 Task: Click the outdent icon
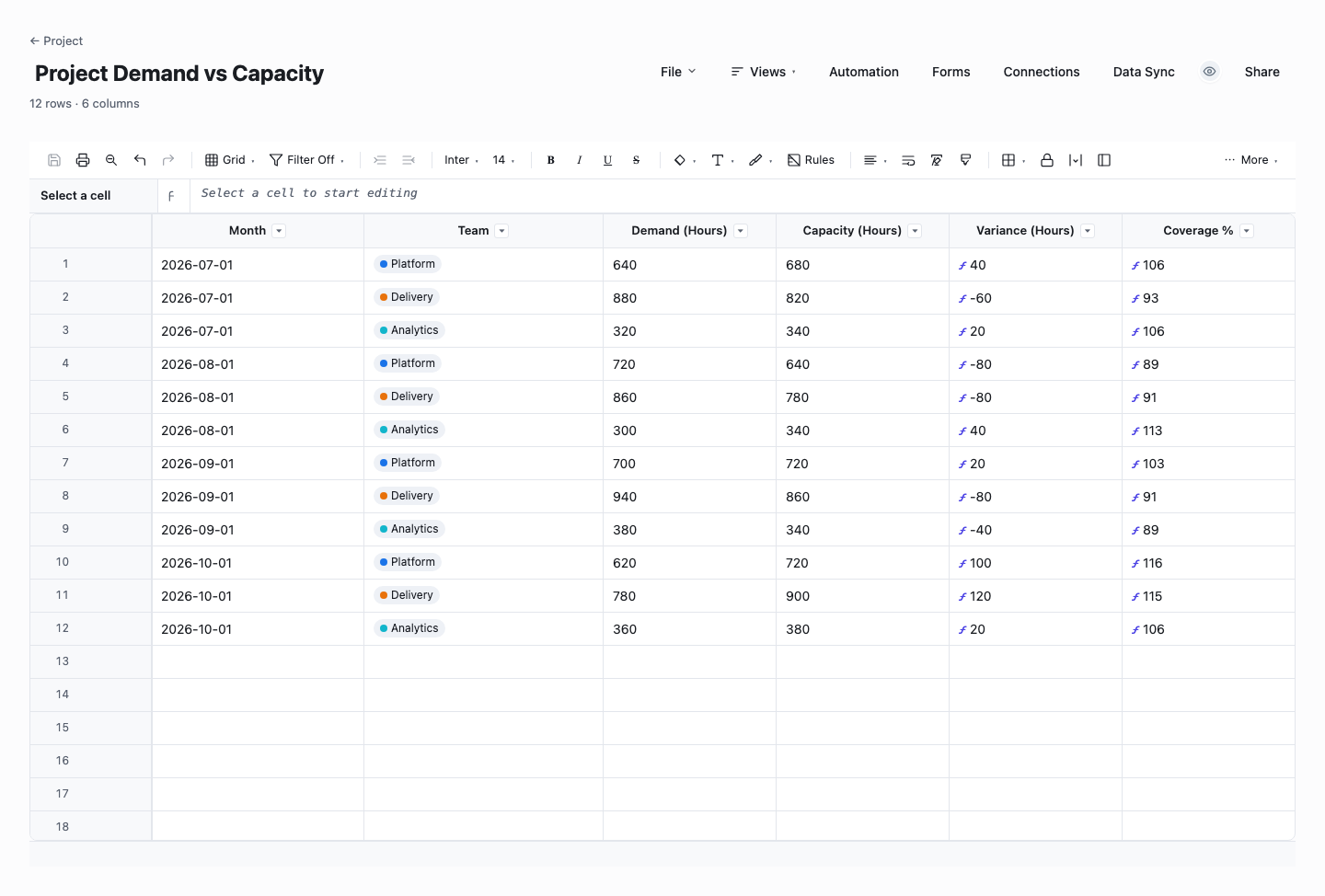click(x=409, y=160)
